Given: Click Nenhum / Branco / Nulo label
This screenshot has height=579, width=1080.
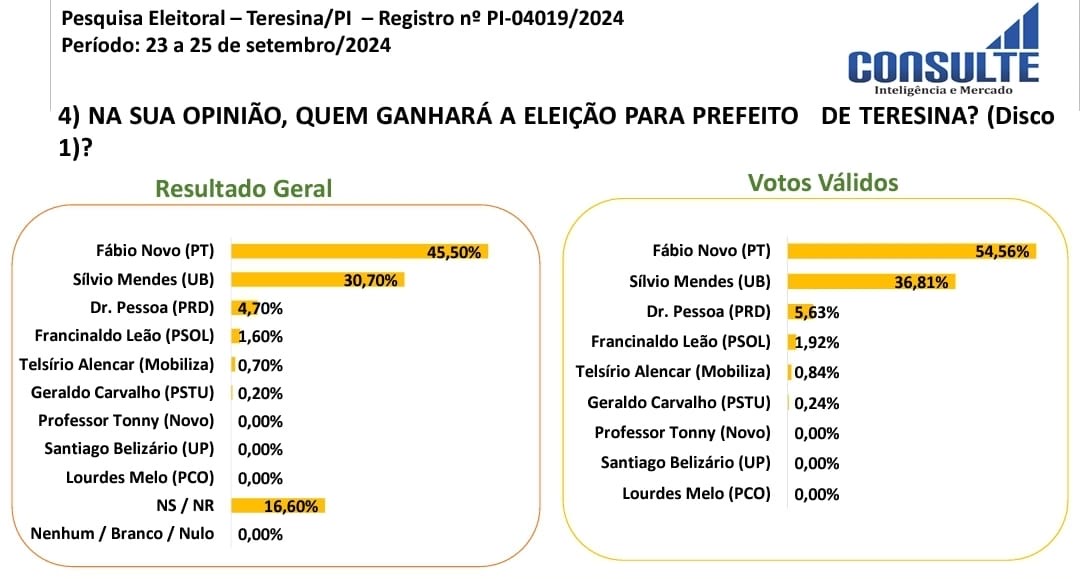Looking at the screenshot, I should (x=122, y=534).
